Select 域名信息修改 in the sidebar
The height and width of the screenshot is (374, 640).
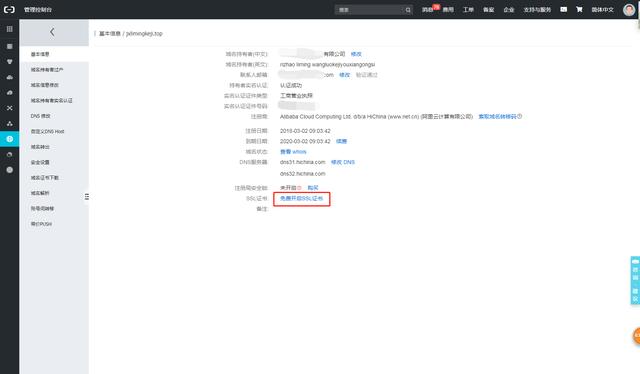[44, 85]
